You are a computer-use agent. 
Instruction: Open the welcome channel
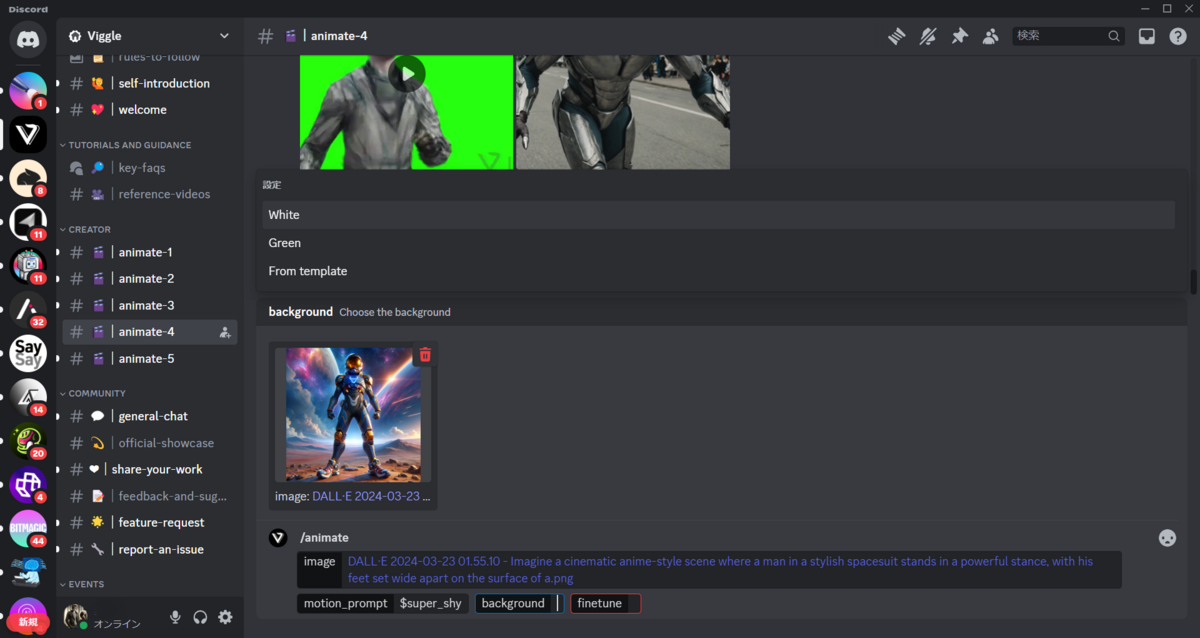(x=150, y=110)
